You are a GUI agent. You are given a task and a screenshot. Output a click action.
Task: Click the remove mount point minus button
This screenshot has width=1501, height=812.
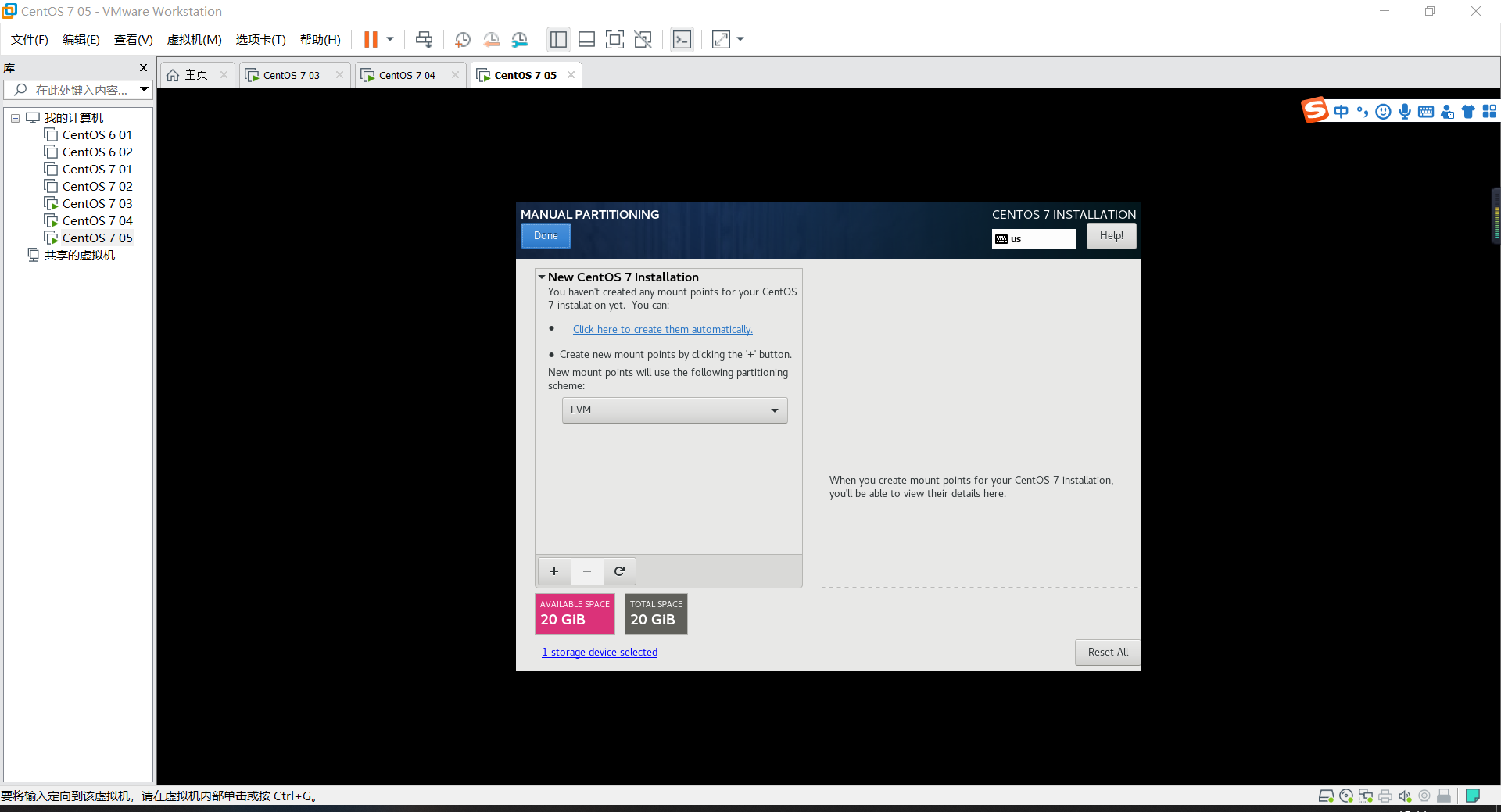(x=587, y=571)
